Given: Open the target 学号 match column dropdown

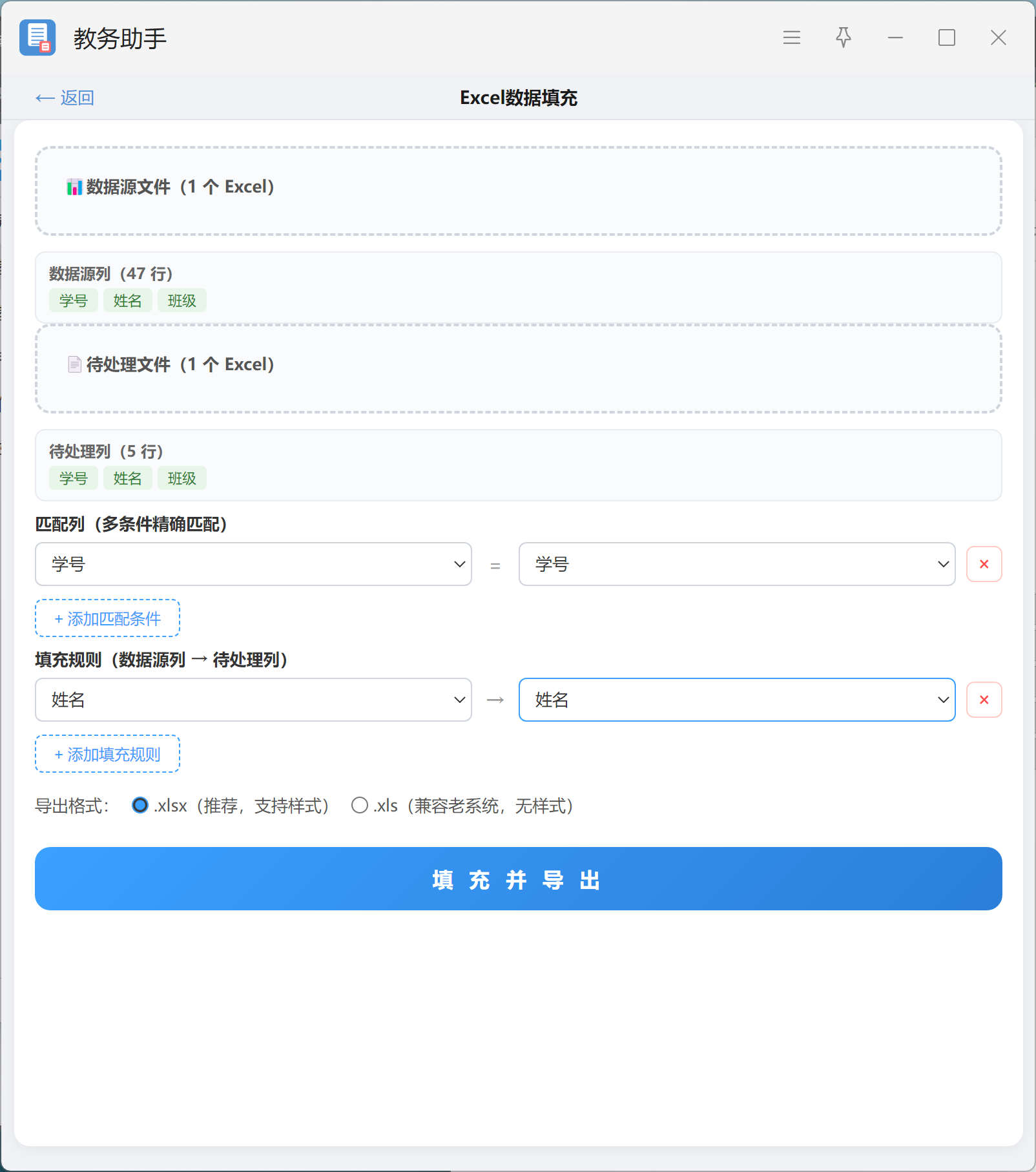Looking at the screenshot, I should tap(737, 564).
